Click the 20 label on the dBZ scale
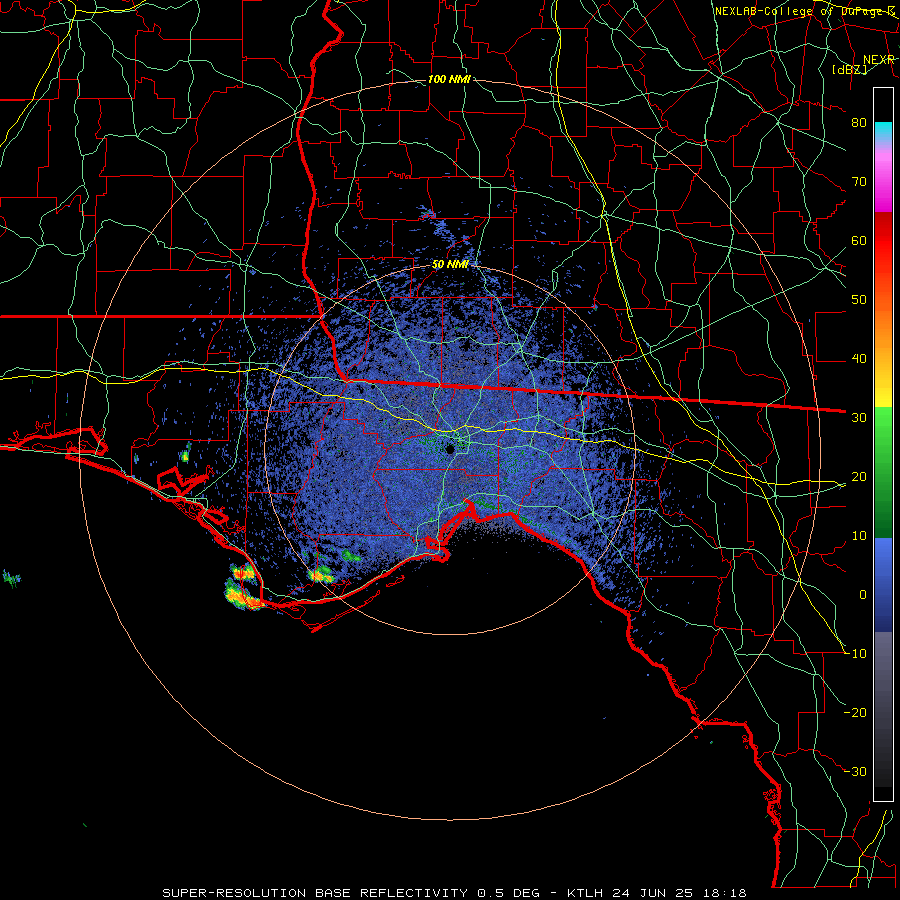The height and width of the screenshot is (900, 900). pyautogui.click(x=859, y=476)
